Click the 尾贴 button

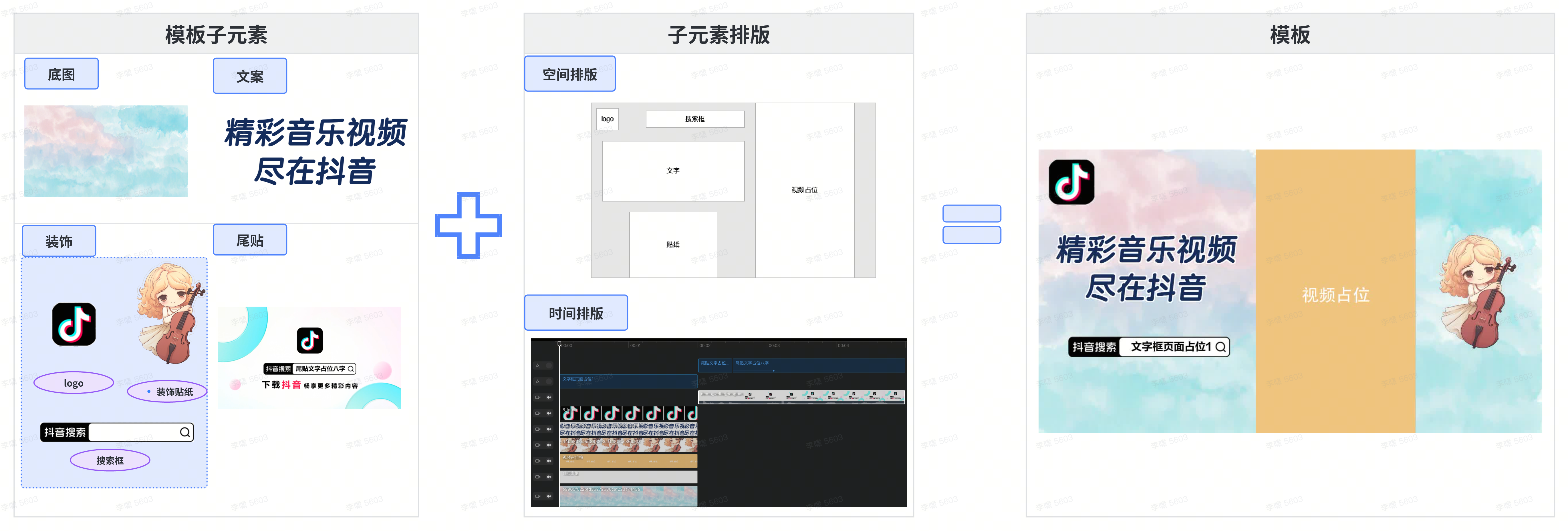click(x=250, y=240)
